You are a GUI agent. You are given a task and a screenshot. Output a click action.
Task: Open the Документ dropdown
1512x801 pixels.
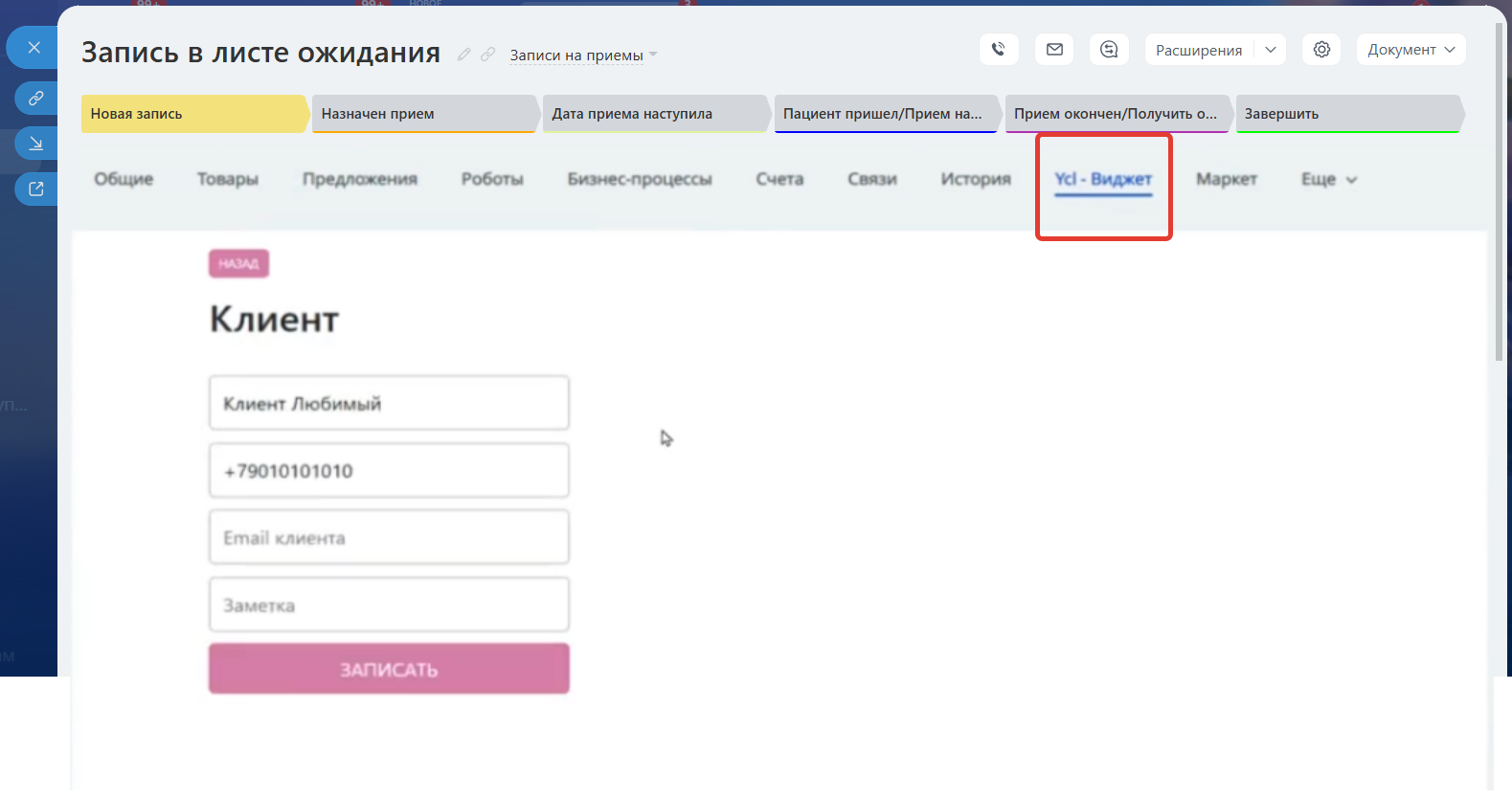tap(1410, 50)
